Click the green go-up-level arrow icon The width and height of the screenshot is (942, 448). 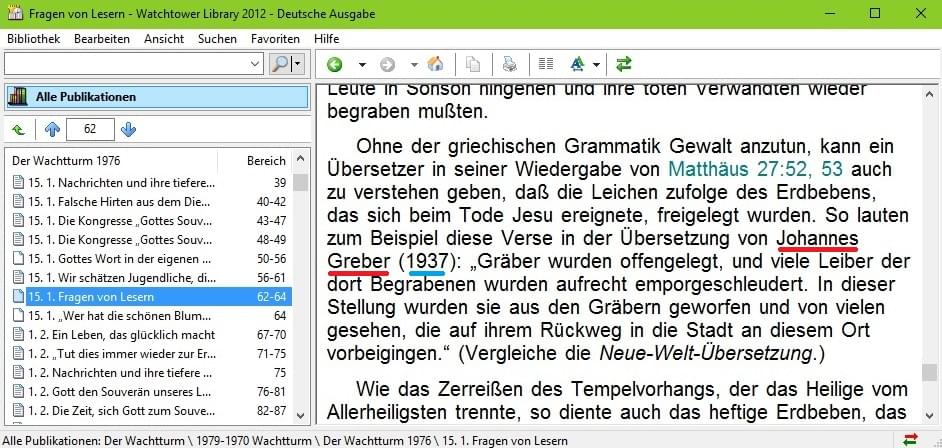[19, 129]
